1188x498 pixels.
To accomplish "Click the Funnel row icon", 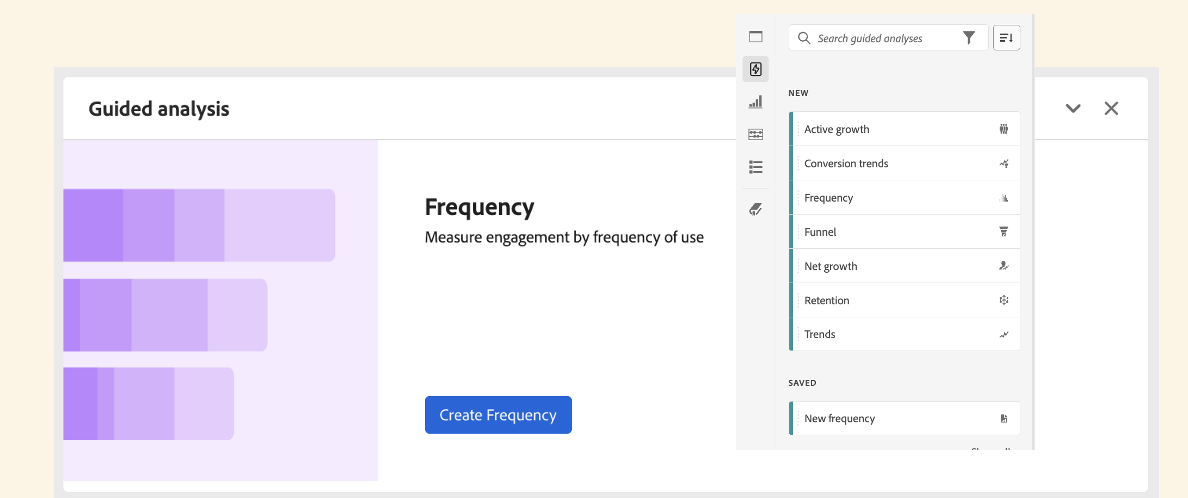I will [1004, 232].
